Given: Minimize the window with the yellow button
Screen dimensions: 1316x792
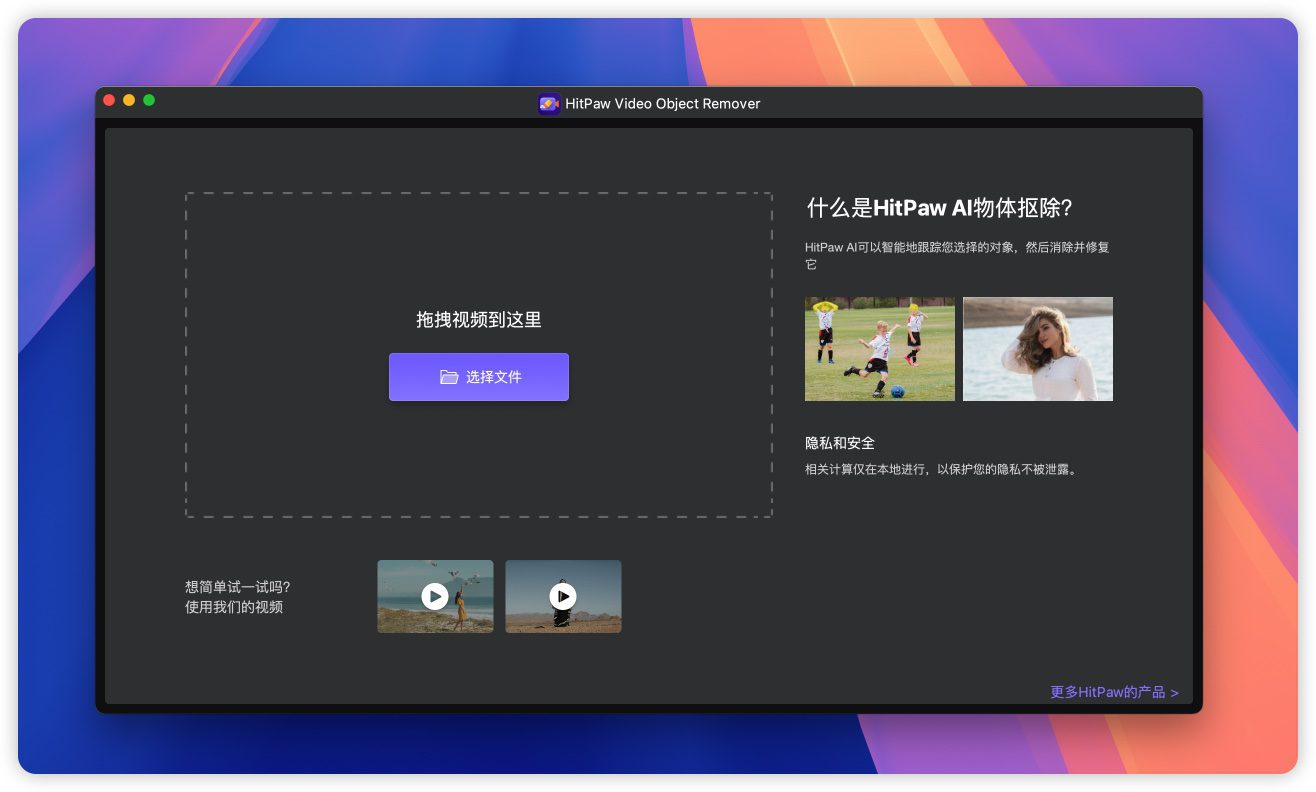Looking at the screenshot, I should (129, 100).
